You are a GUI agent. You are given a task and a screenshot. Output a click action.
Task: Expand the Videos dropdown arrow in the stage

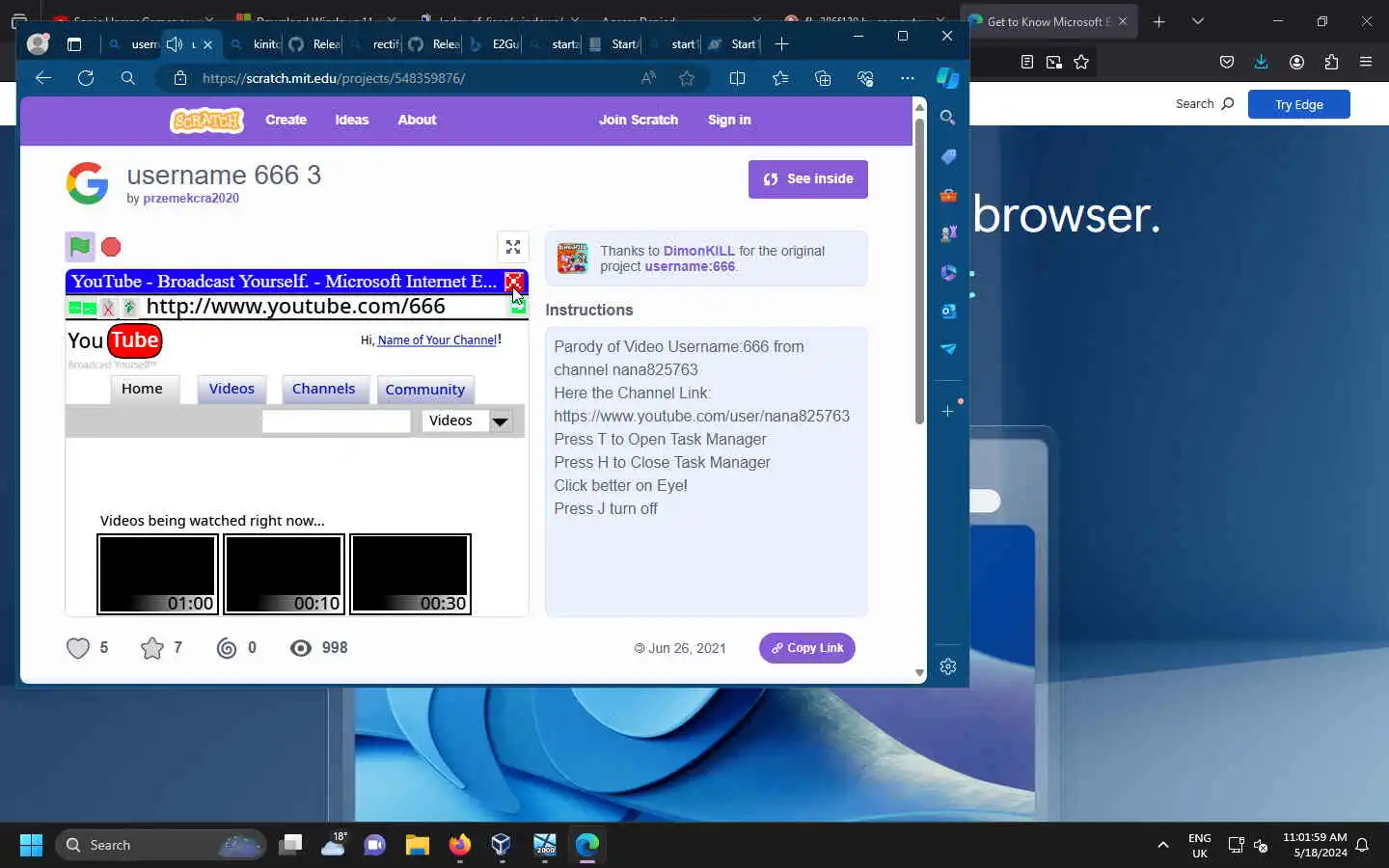pyautogui.click(x=500, y=421)
